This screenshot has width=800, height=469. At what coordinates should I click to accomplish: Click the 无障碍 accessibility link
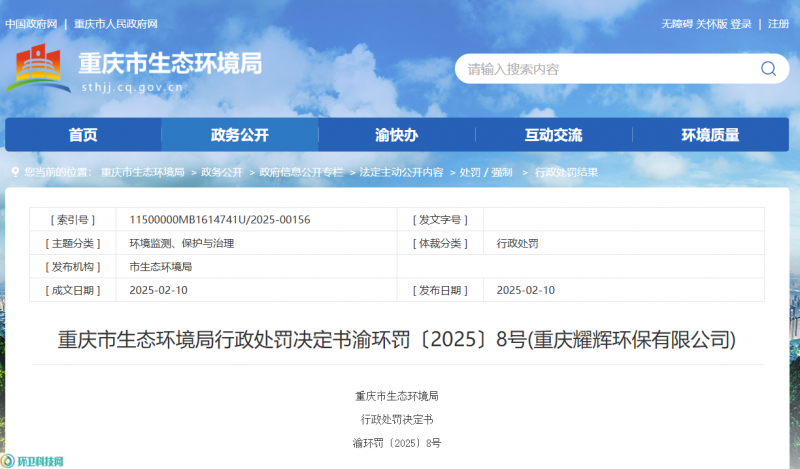click(677, 24)
